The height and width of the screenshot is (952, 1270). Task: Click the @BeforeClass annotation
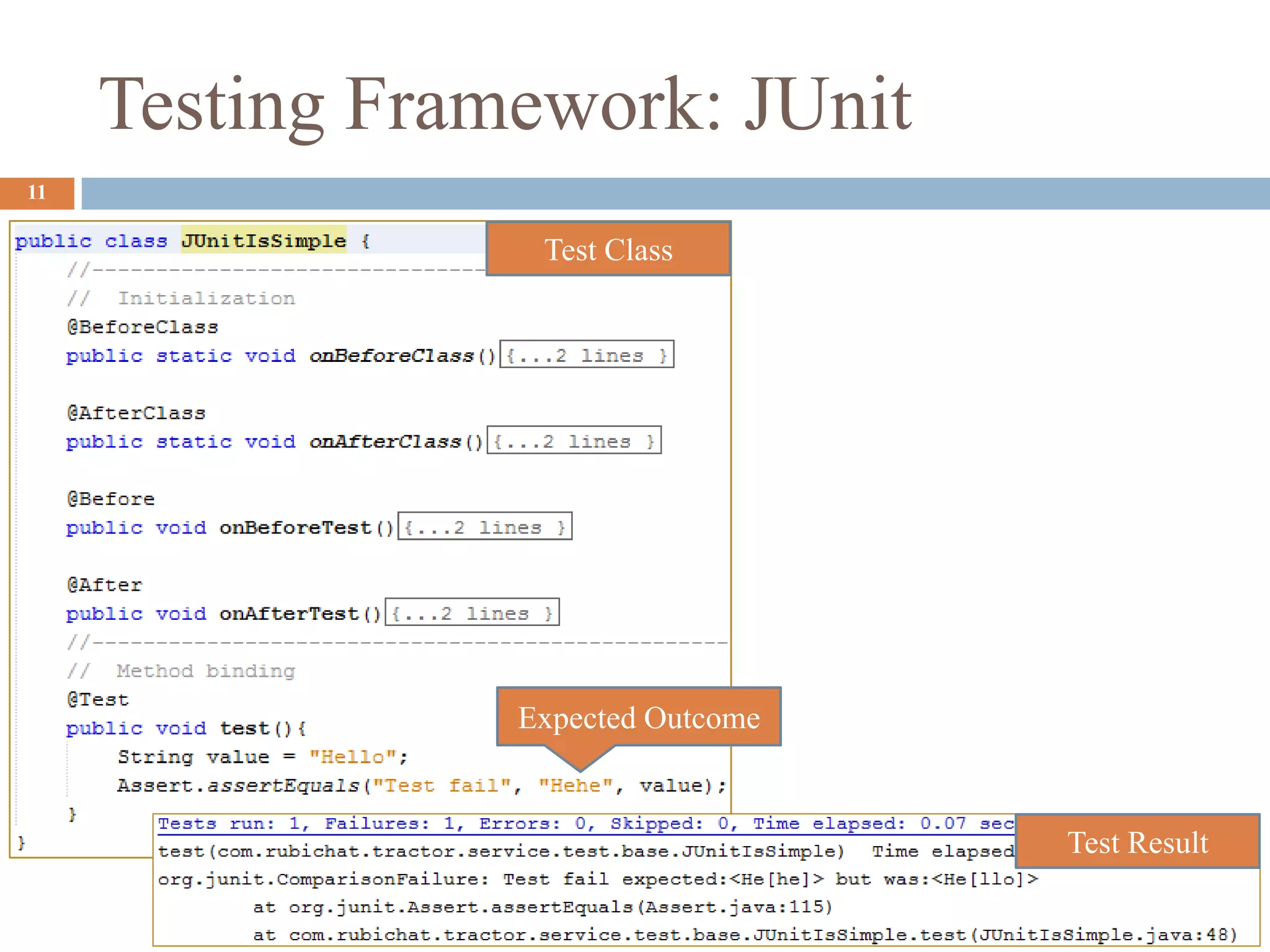click(143, 327)
